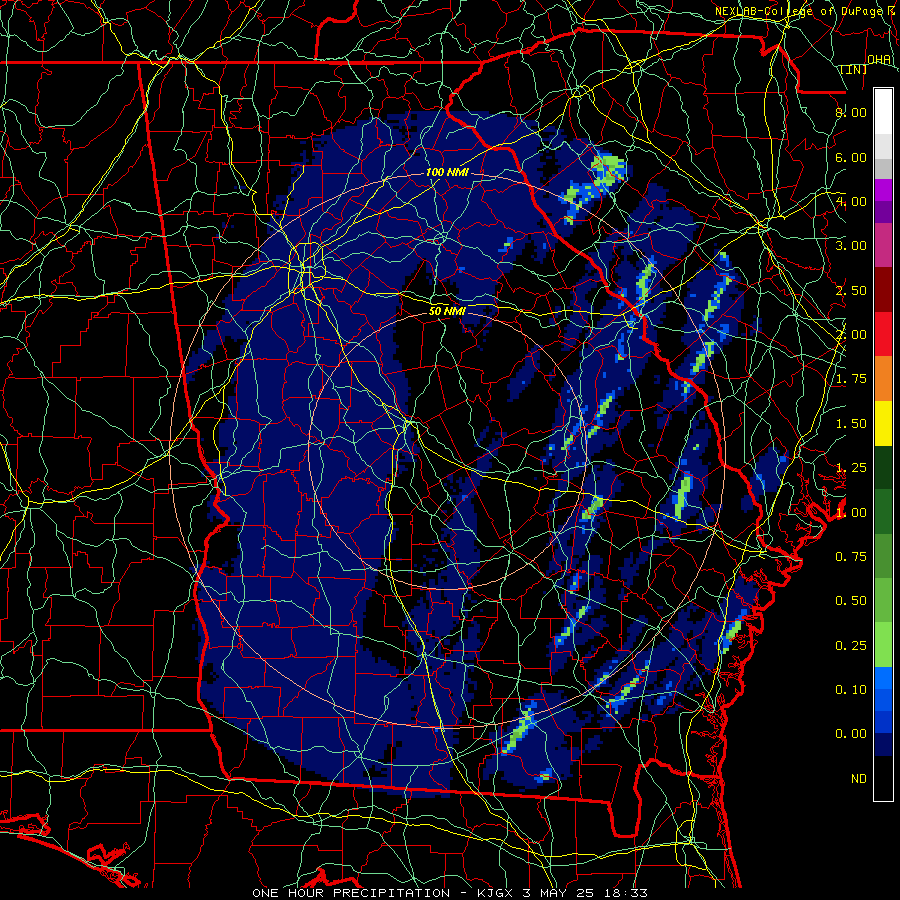Screen dimensions: 900x900
Task: Click the orange swatch in the precipitation legend
Action: [883, 379]
